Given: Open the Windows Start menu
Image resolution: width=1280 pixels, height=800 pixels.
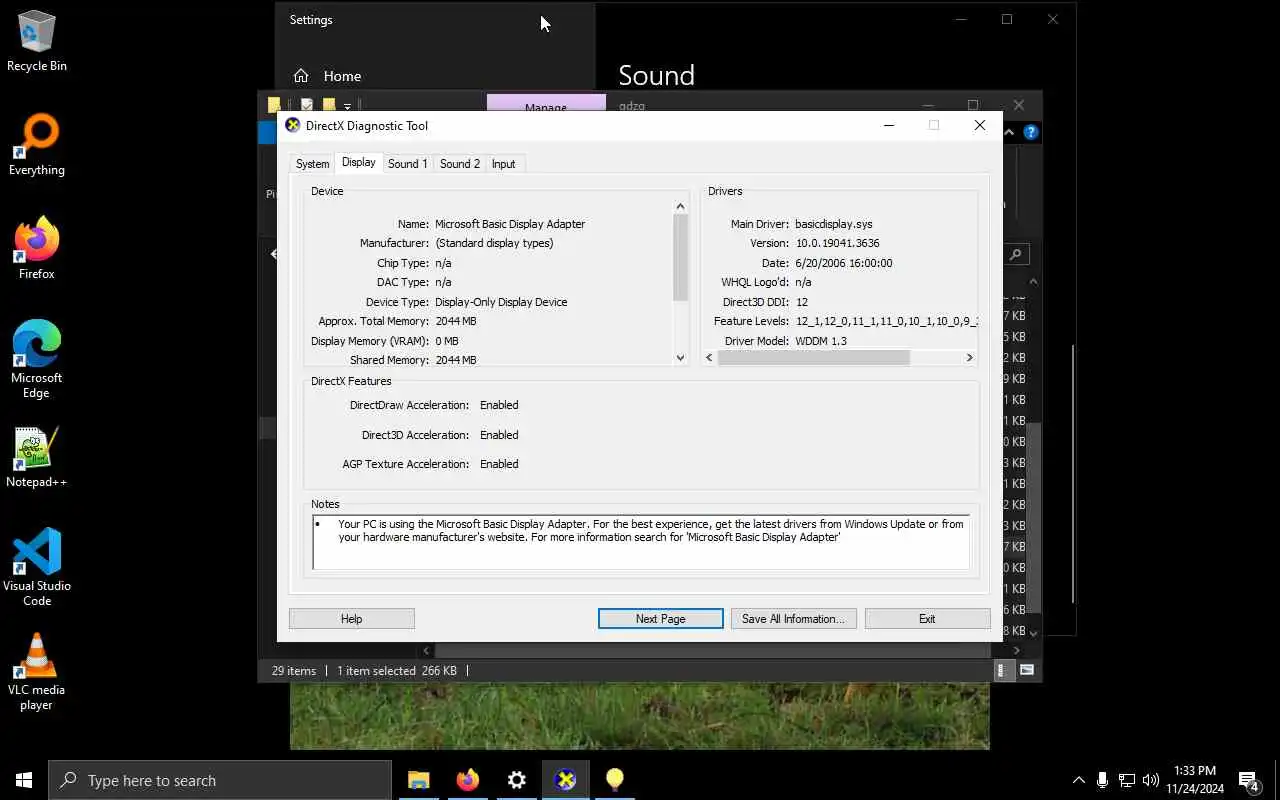Looking at the screenshot, I should pyautogui.click(x=24, y=780).
